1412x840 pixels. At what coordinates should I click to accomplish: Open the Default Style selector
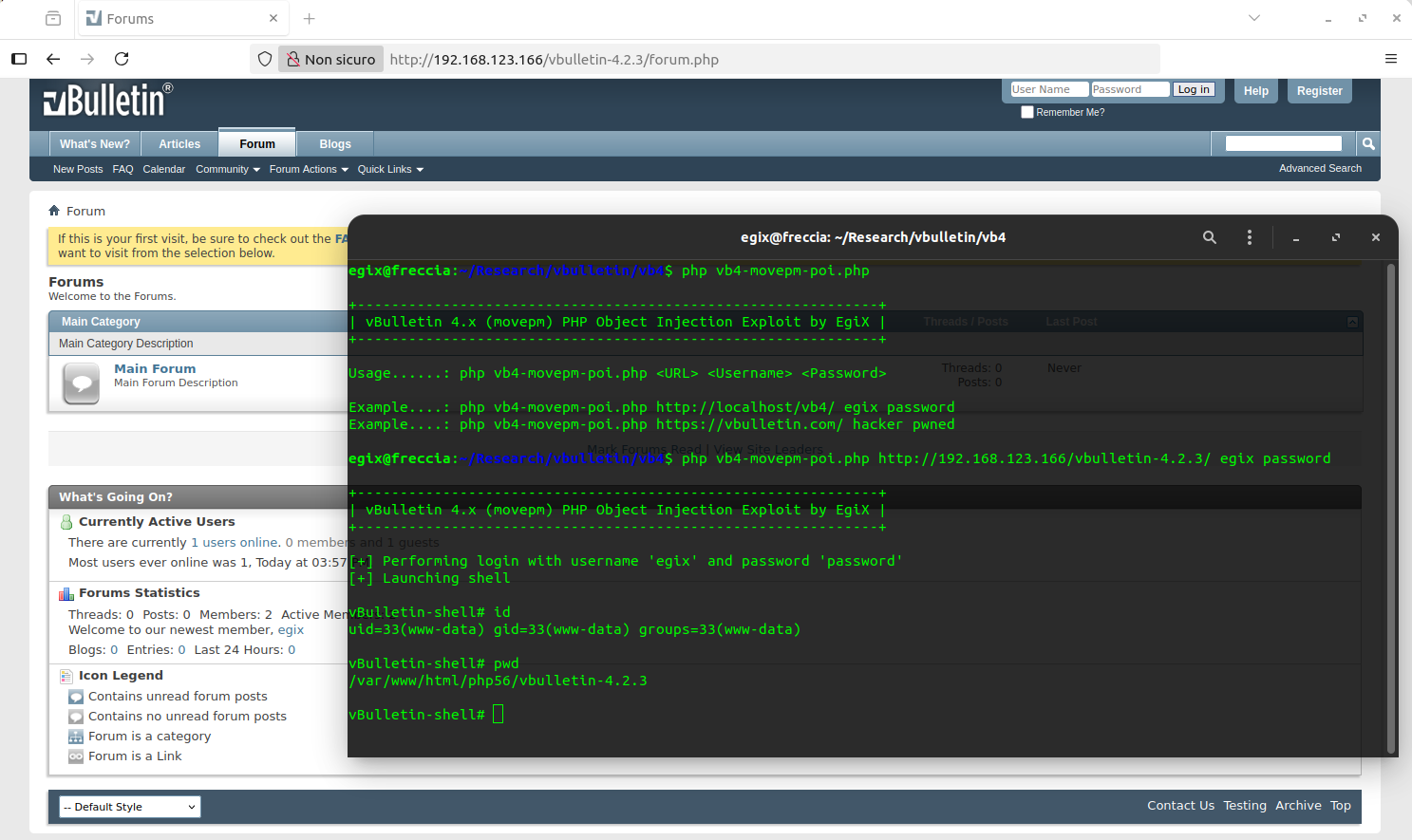tap(130, 807)
